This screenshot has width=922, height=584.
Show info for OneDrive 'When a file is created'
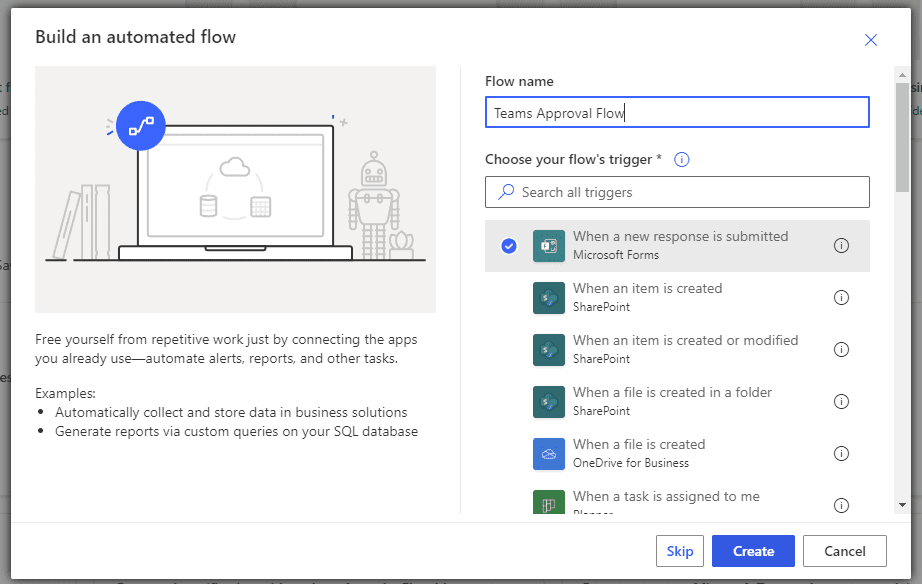click(841, 453)
